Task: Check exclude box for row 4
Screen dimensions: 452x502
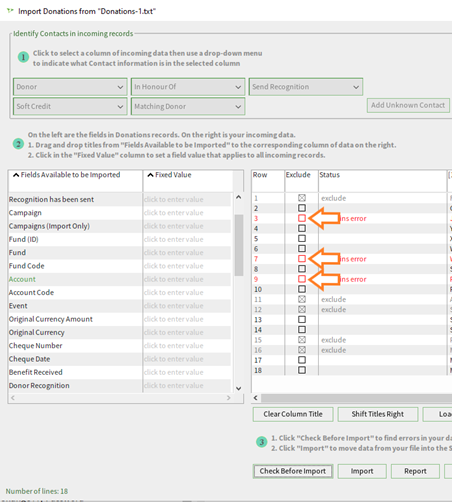Action: tap(302, 228)
